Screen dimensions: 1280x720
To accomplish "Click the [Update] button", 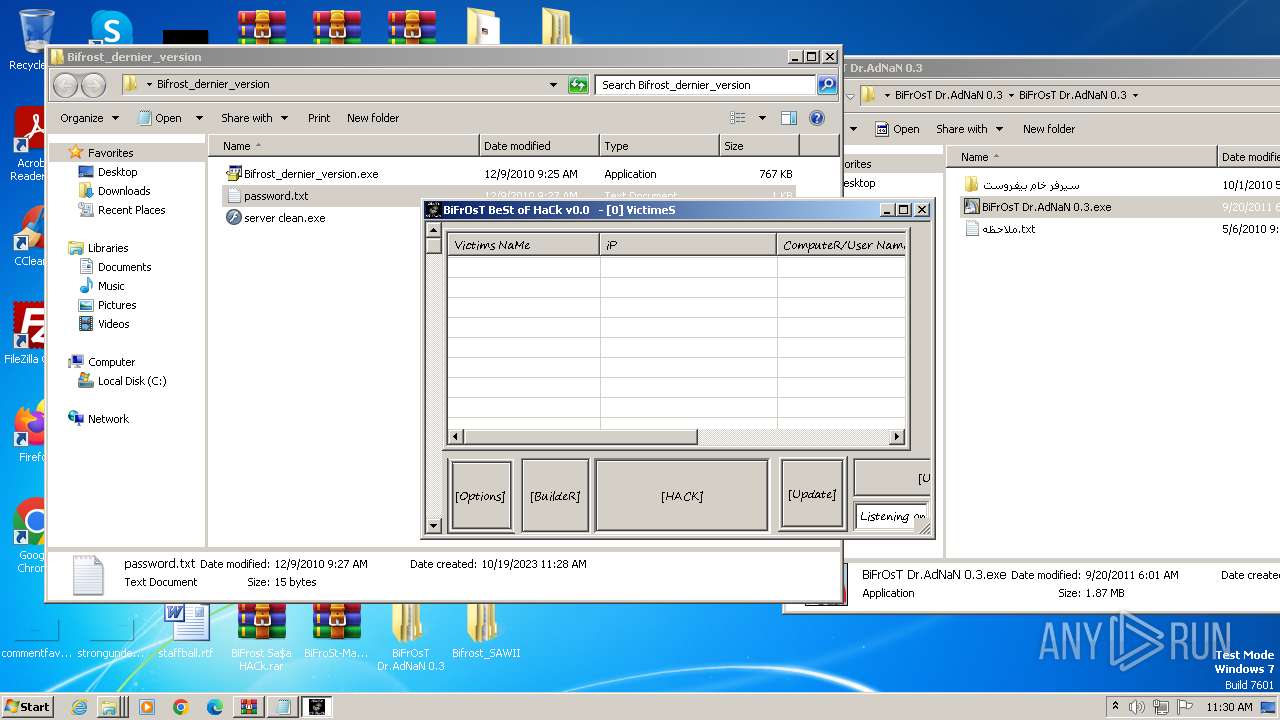I will pyautogui.click(x=812, y=494).
